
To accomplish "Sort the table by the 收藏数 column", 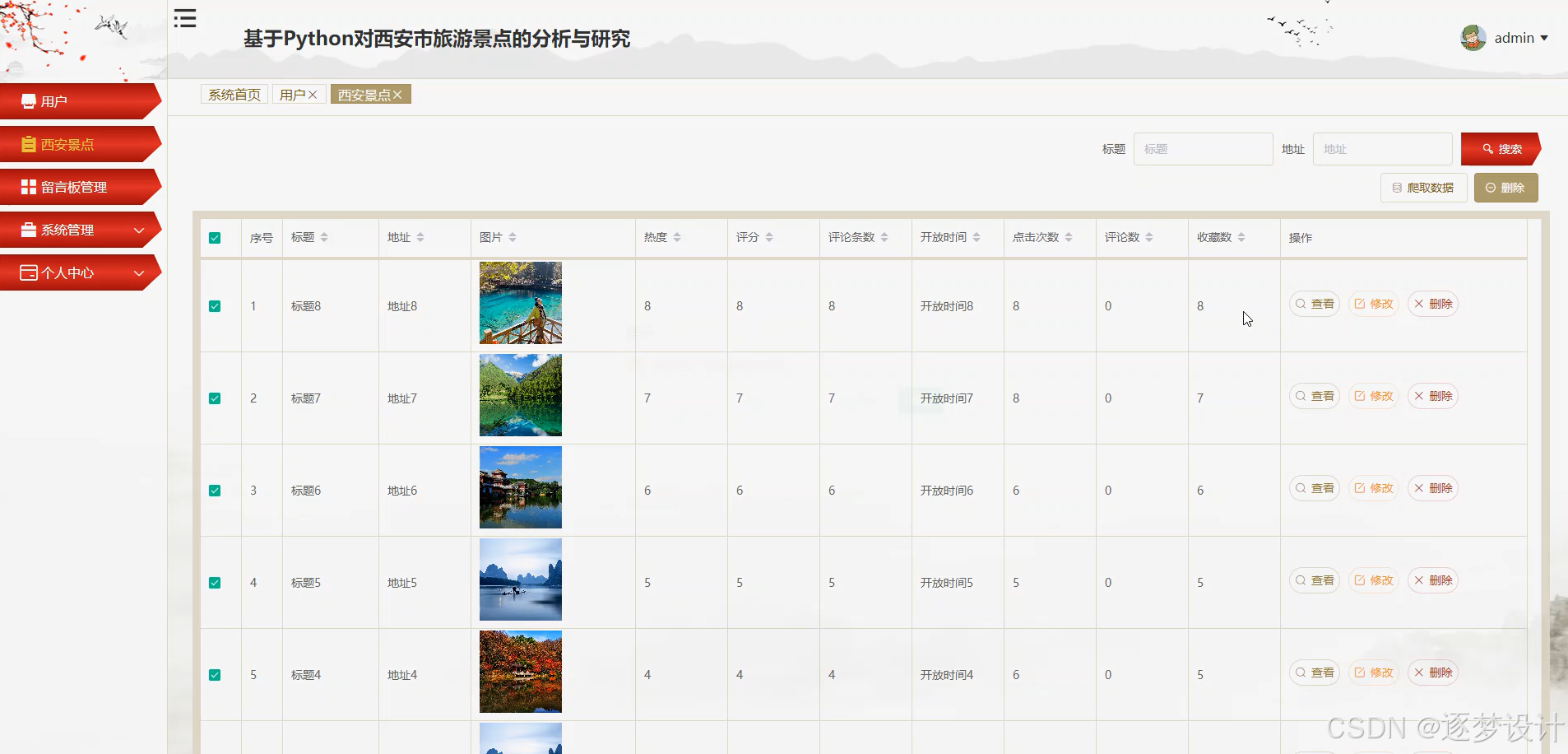I will click(1241, 237).
